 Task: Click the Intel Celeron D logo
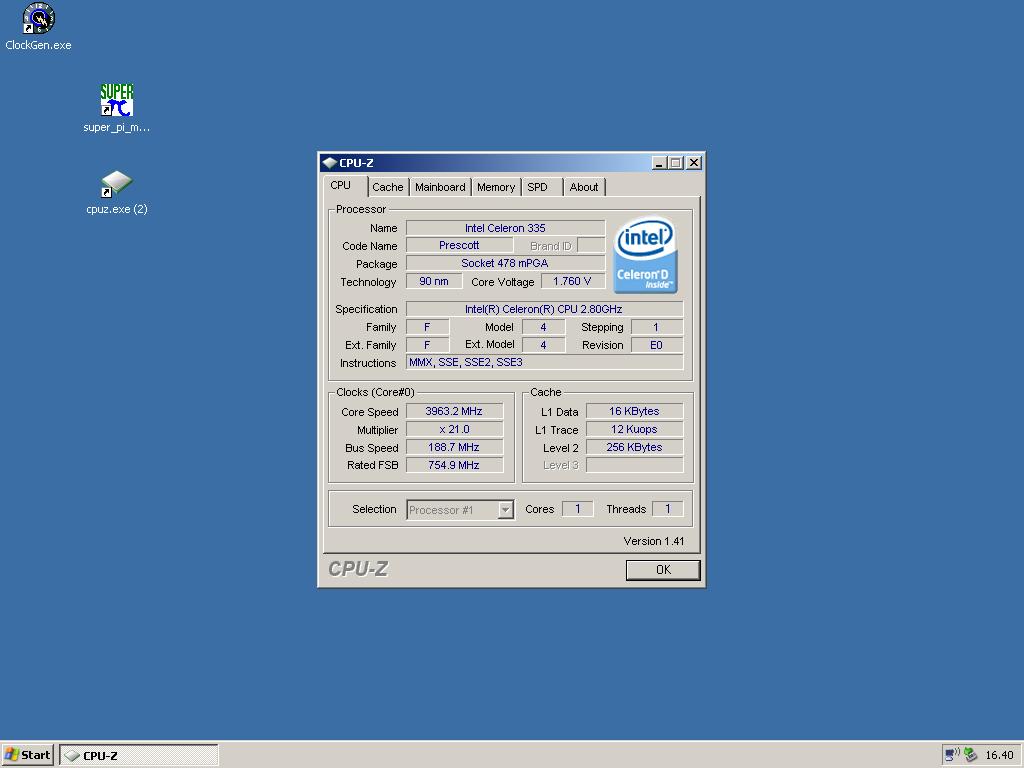click(x=645, y=255)
